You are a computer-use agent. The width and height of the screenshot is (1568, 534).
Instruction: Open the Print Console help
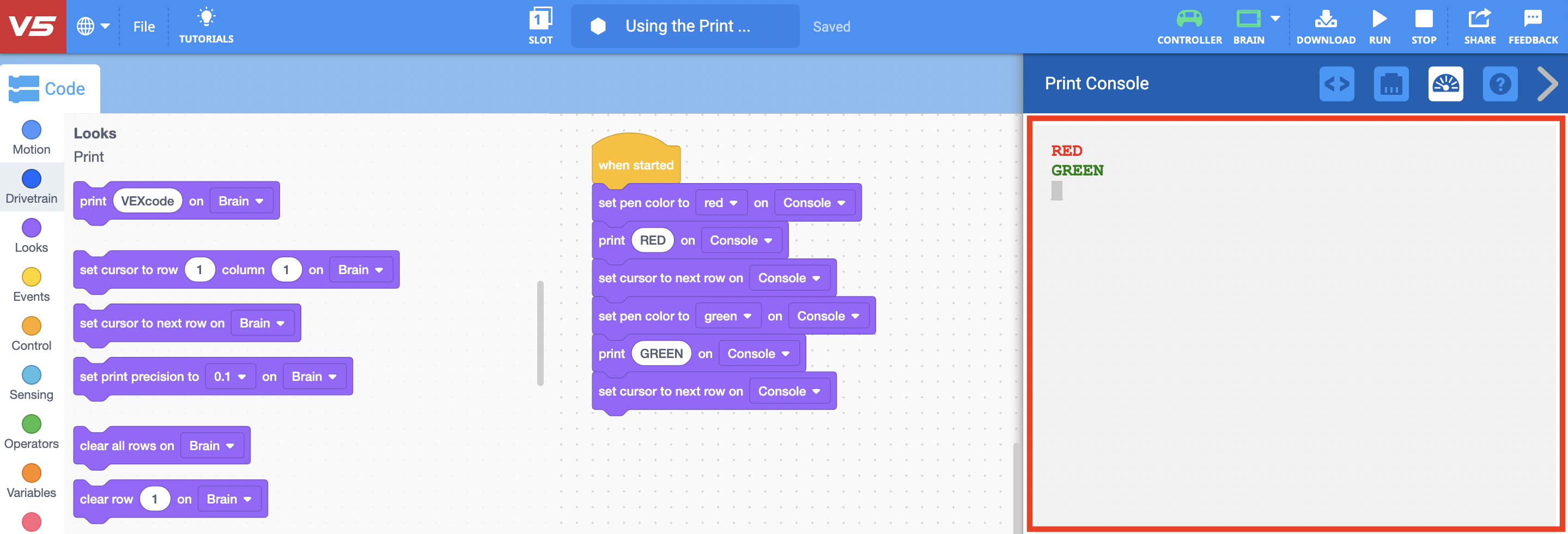pyautogui.click(x=1500, y=84)
